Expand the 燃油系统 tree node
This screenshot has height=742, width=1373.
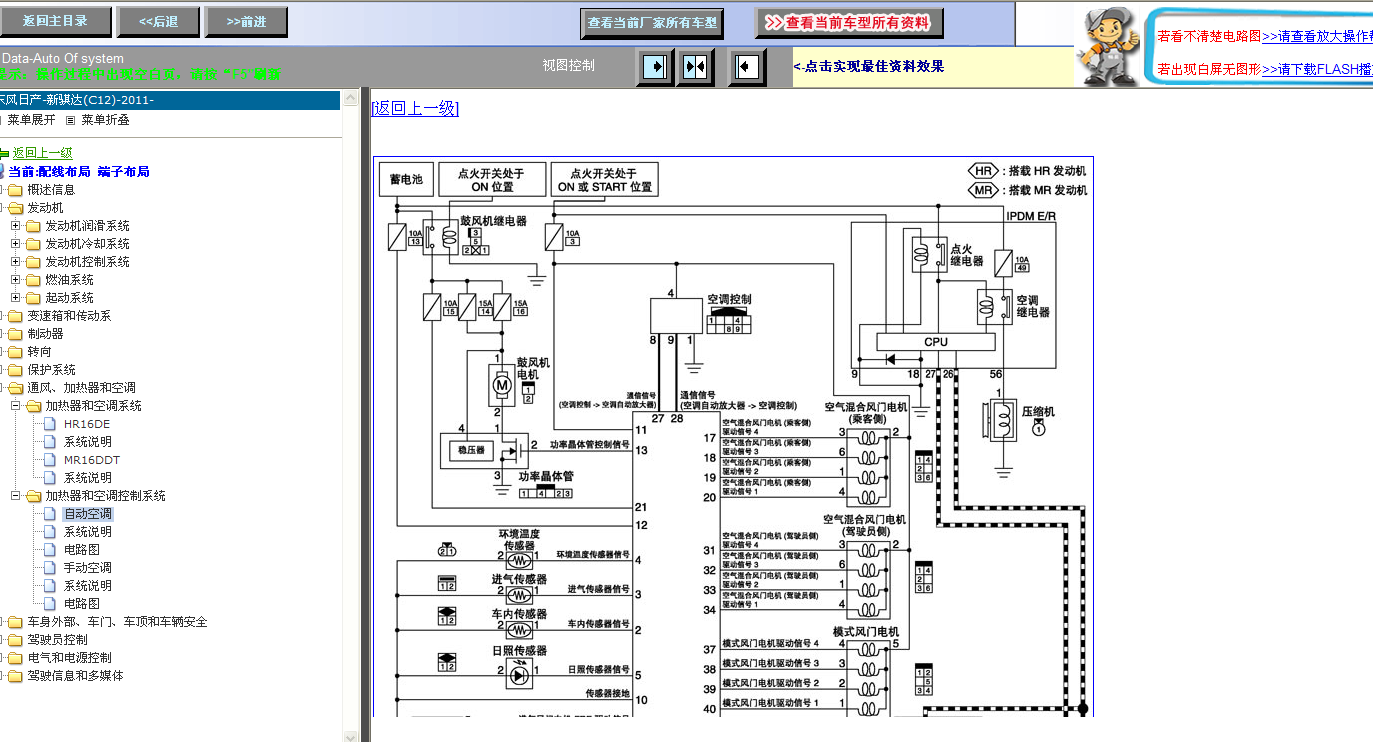(x=15, y=280)
